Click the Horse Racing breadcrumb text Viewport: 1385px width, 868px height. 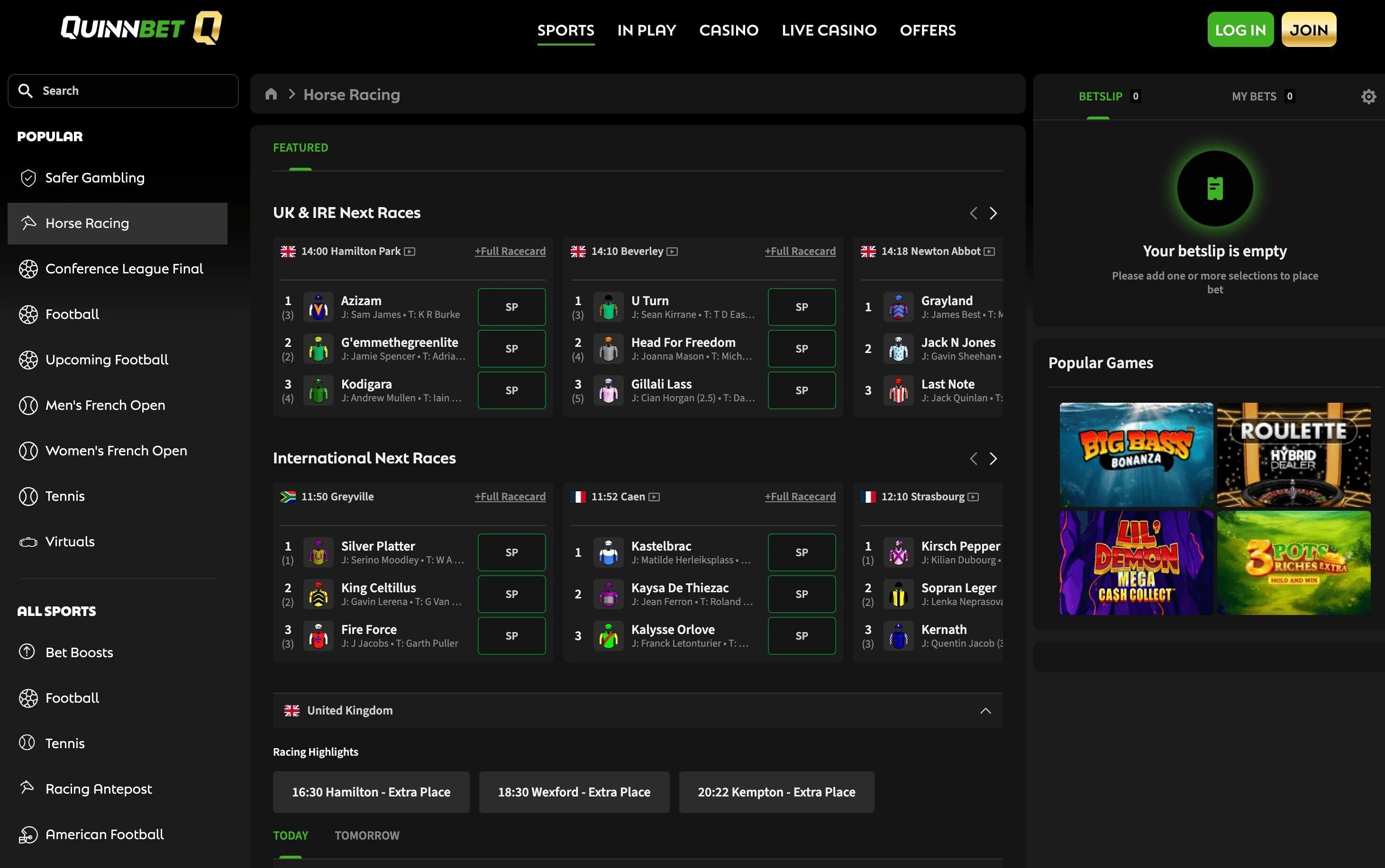tap(351, 95)
